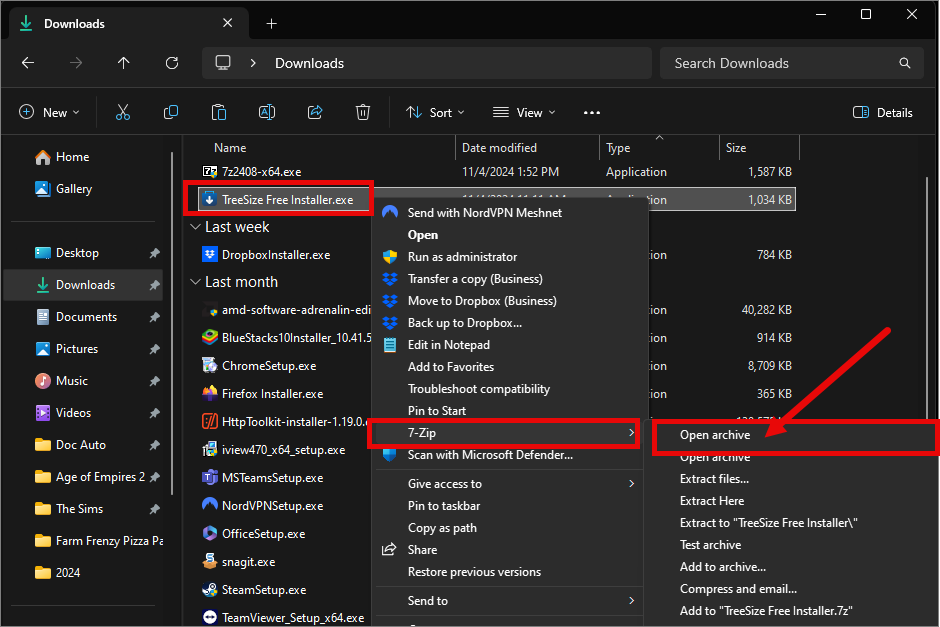Select Restore previous versions
The image size is (940, 627).
click(x=508, y=572)
